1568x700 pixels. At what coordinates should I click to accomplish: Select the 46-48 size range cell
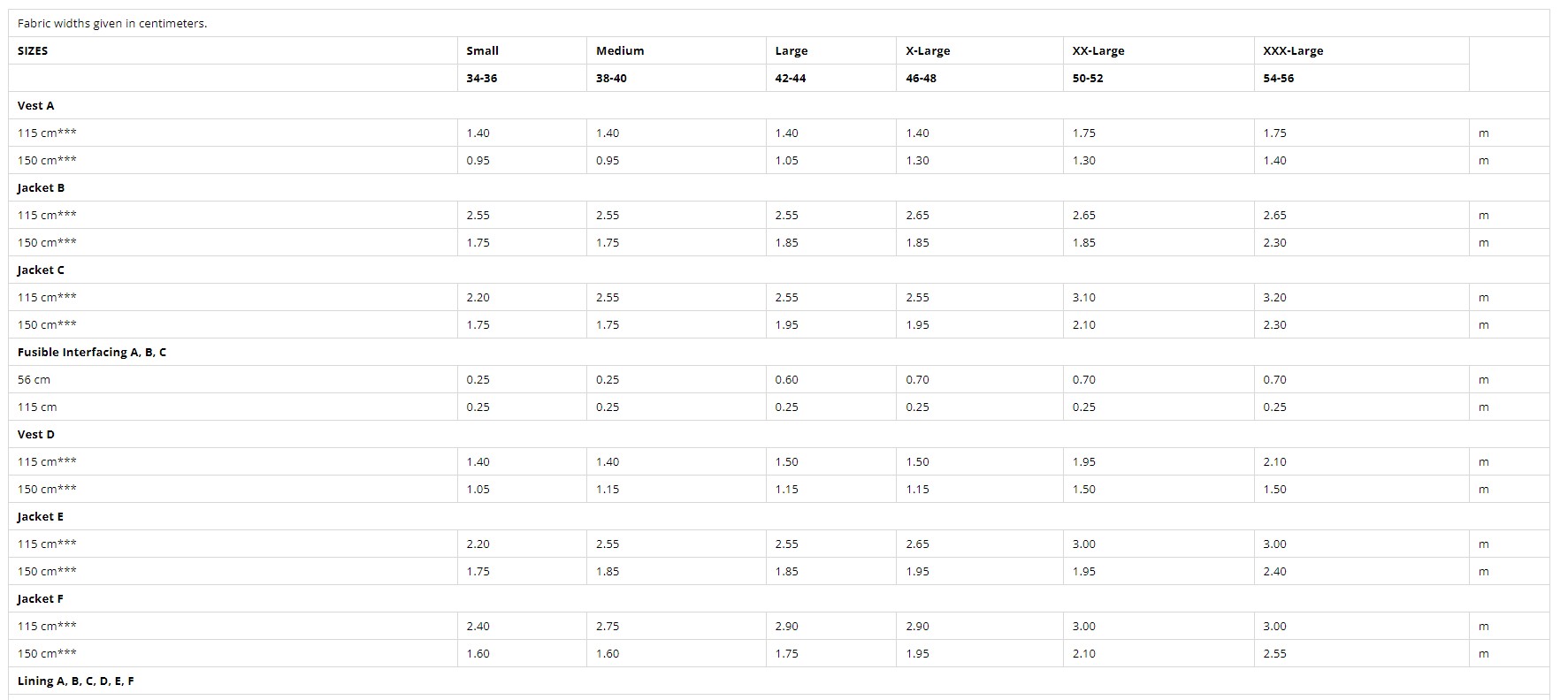922,79
